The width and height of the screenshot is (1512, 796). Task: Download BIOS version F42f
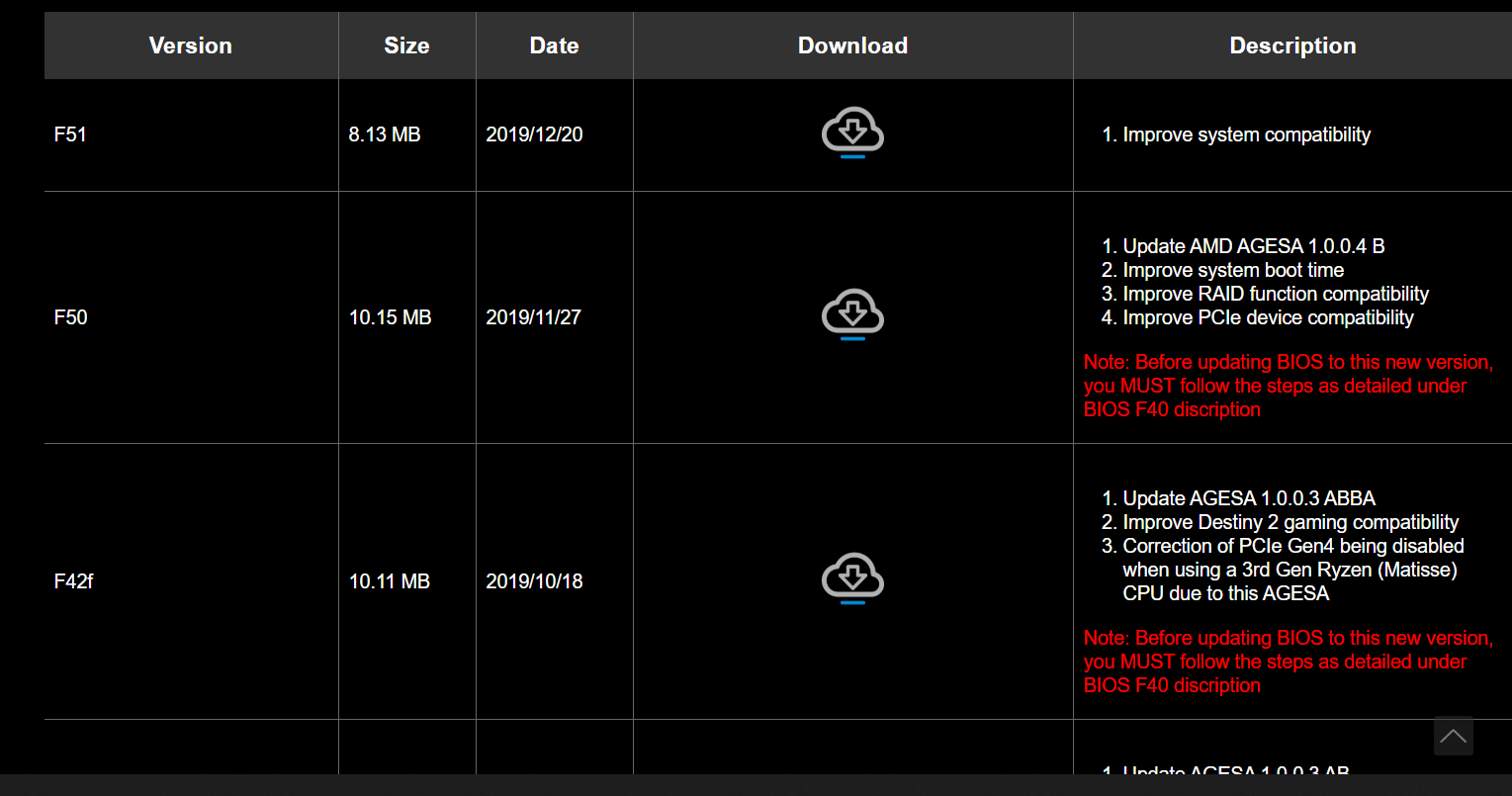point(852,579)
